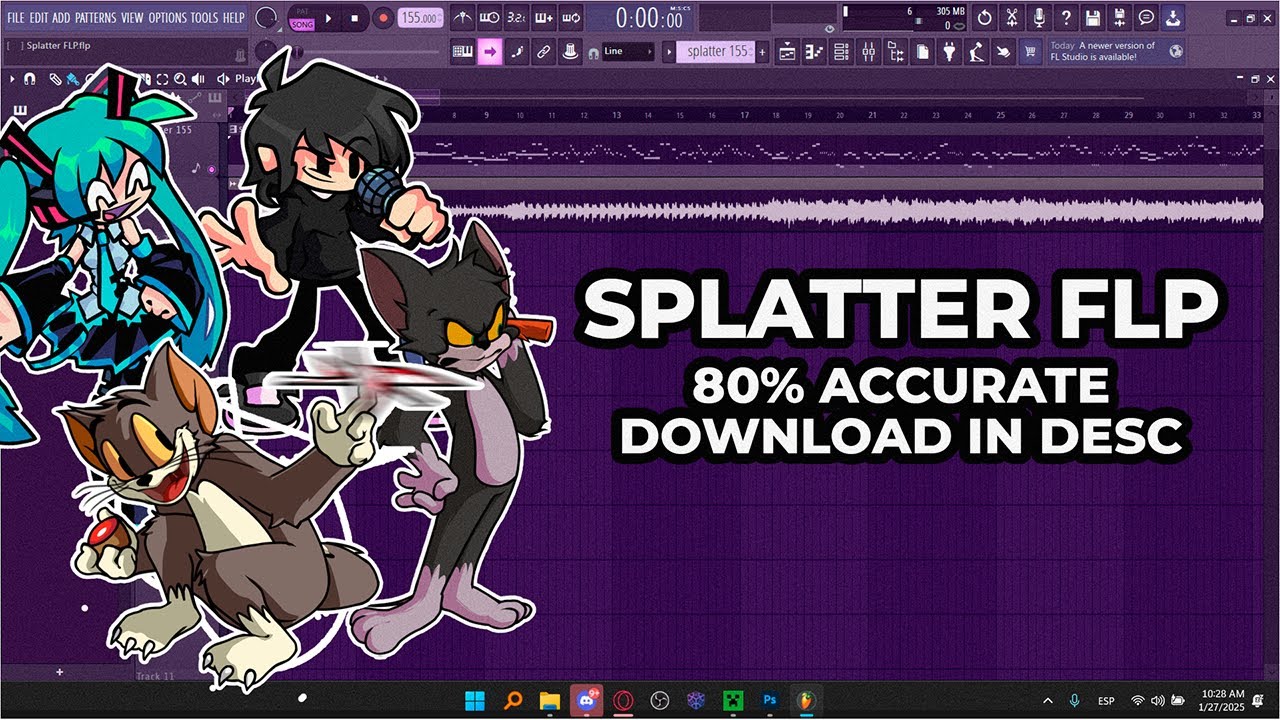Click the question mark help icon
This screenshot has width=1280, height=720.
(x=1066, y=18)
